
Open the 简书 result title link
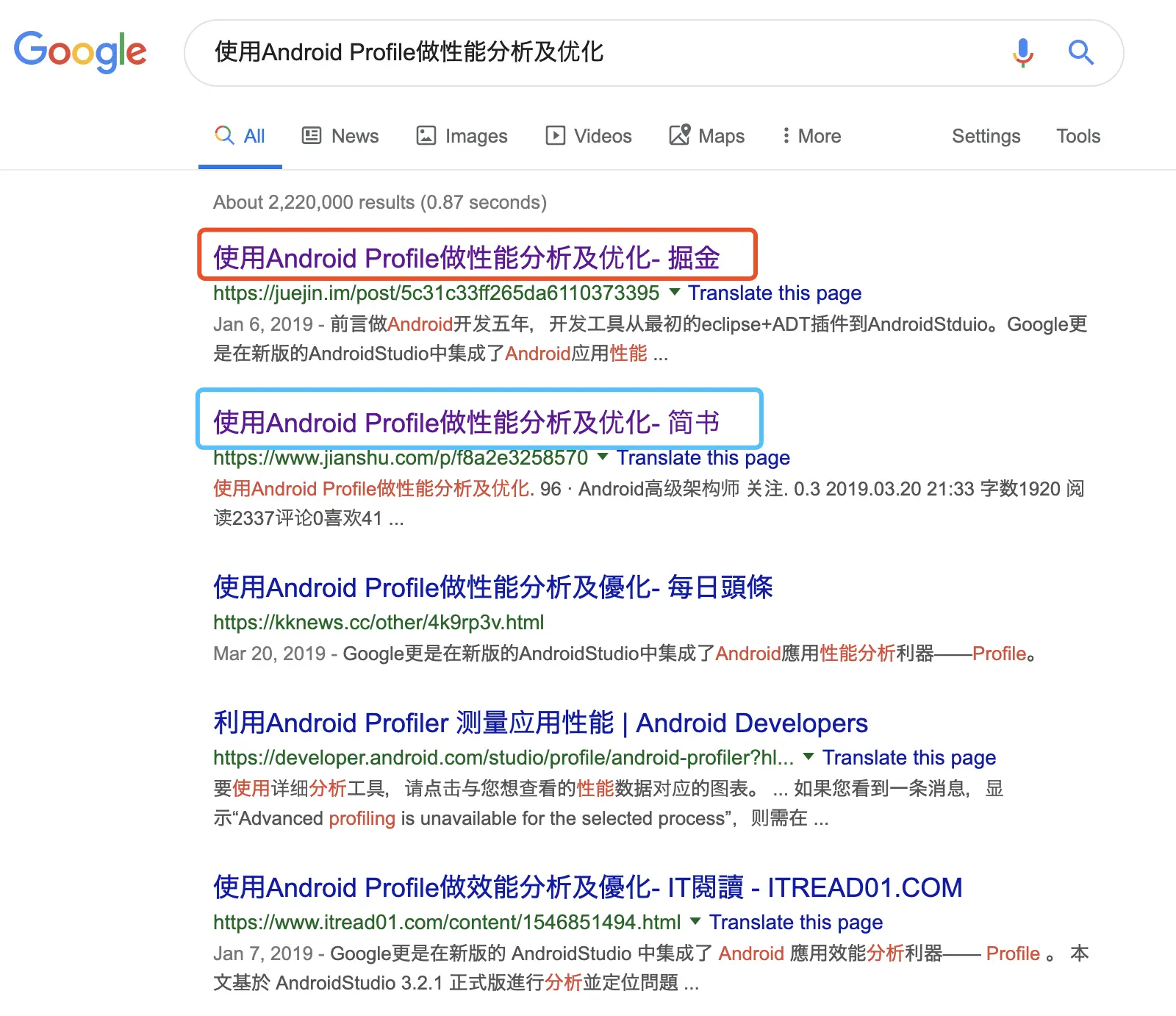click(467, 423)
